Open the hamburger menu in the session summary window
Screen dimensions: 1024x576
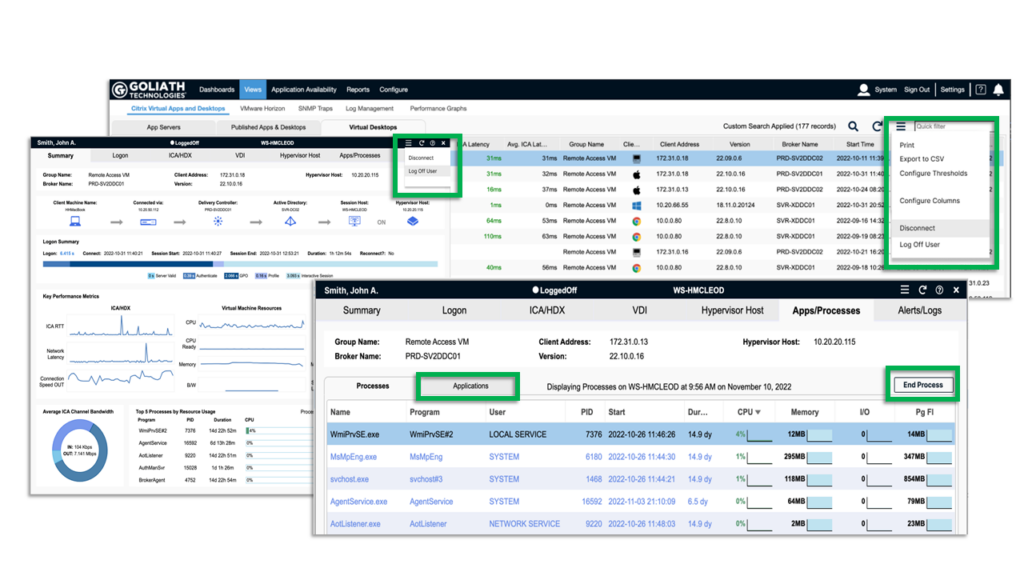click(409, 143)
